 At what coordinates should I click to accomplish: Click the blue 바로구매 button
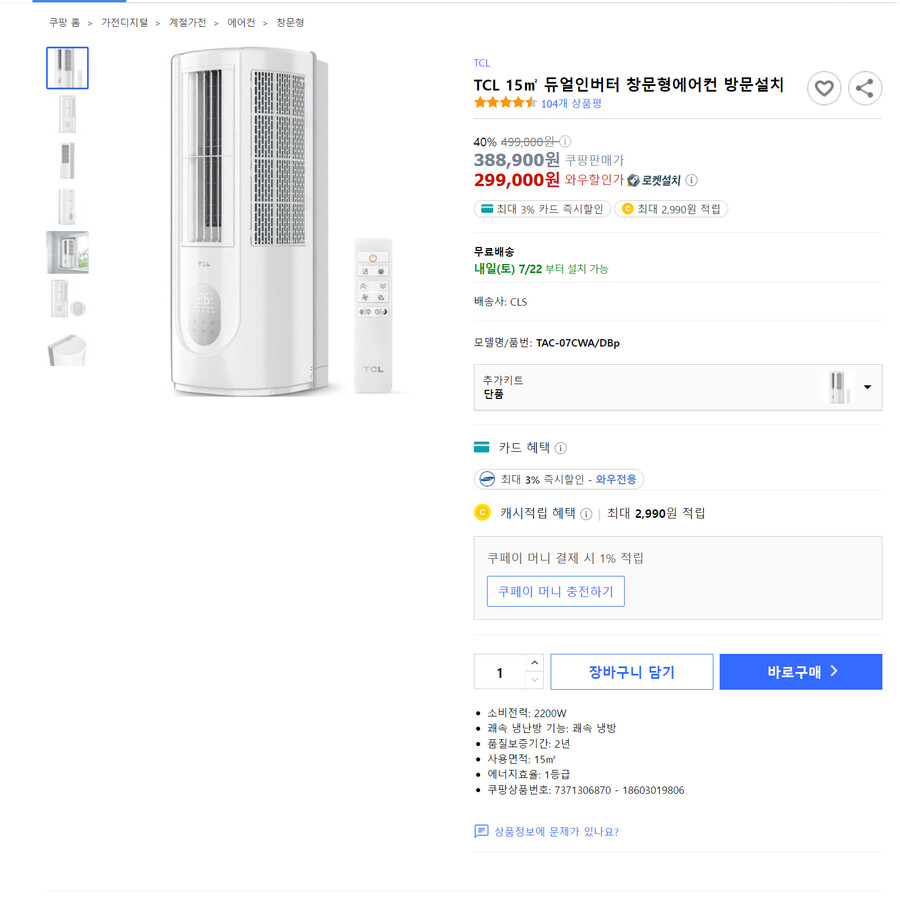click(x=800, y=671)
